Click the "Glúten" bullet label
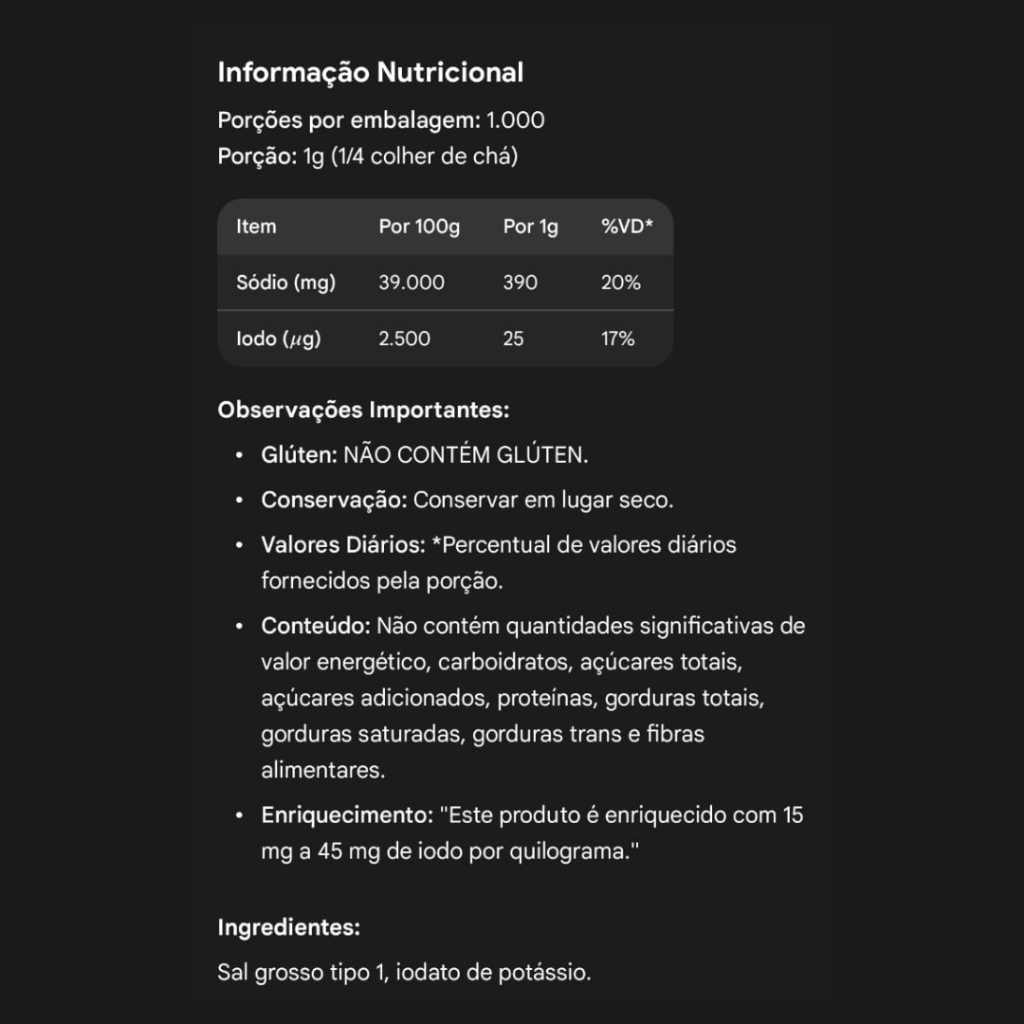 coord(299,455)
